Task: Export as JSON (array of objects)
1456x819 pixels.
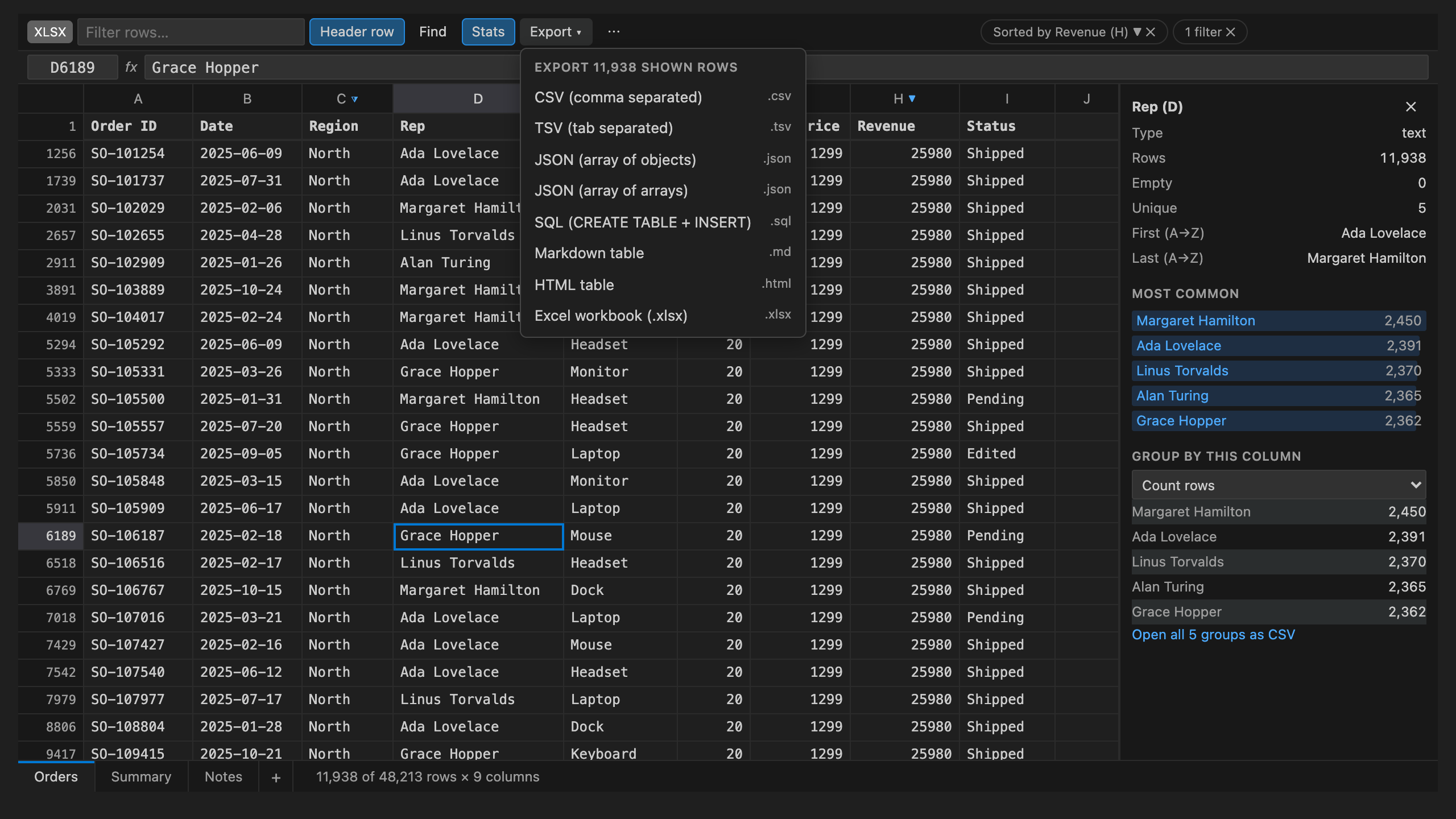Action: tap(663, 160)
